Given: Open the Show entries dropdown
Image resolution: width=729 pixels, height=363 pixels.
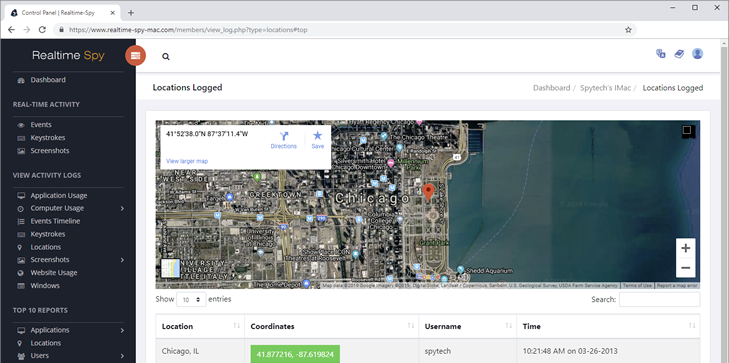Looking at the screenshot, I should coord(191,300).
